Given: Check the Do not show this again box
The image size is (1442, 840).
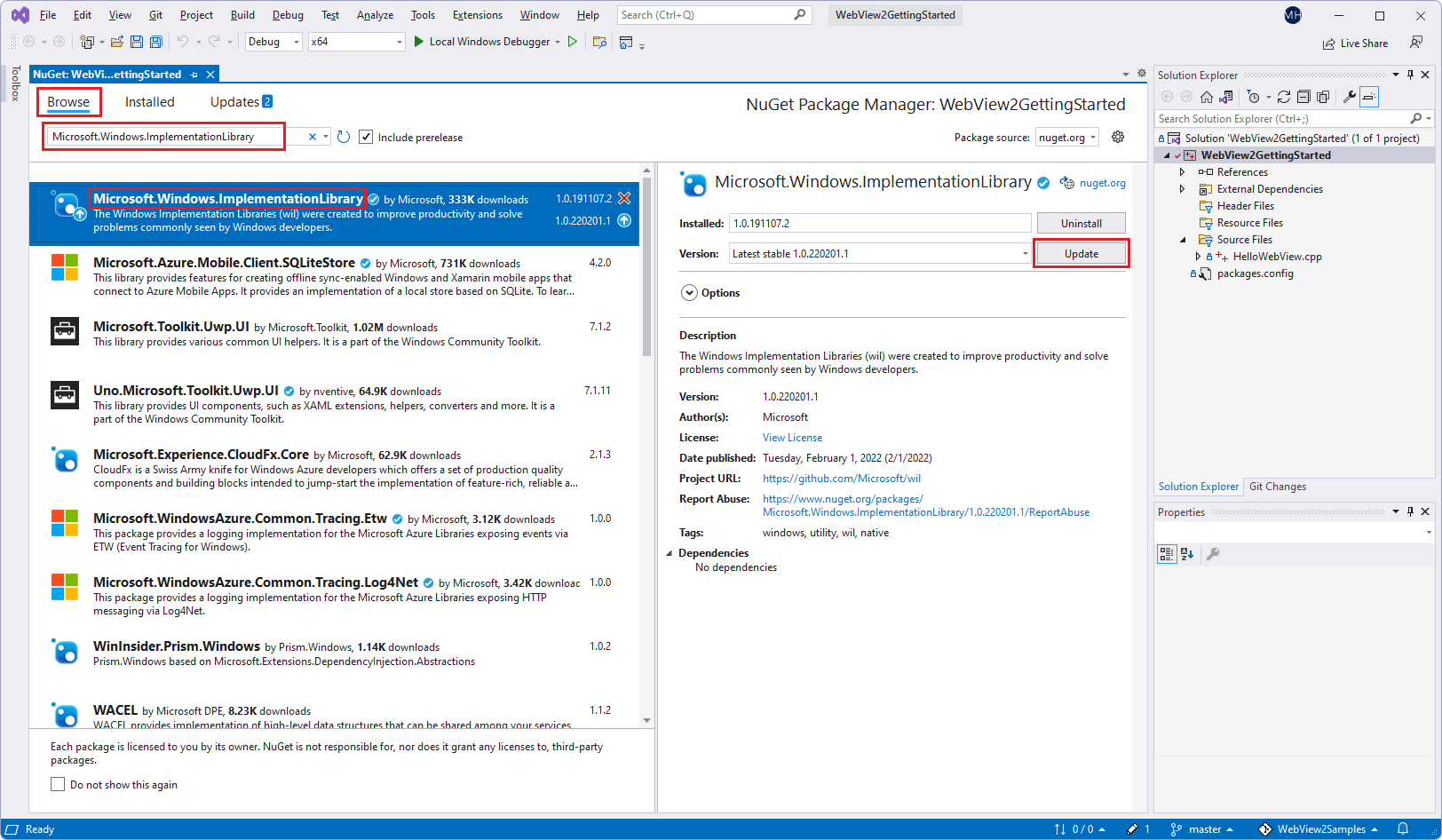Looking at the screenshot, I should 58,784.
